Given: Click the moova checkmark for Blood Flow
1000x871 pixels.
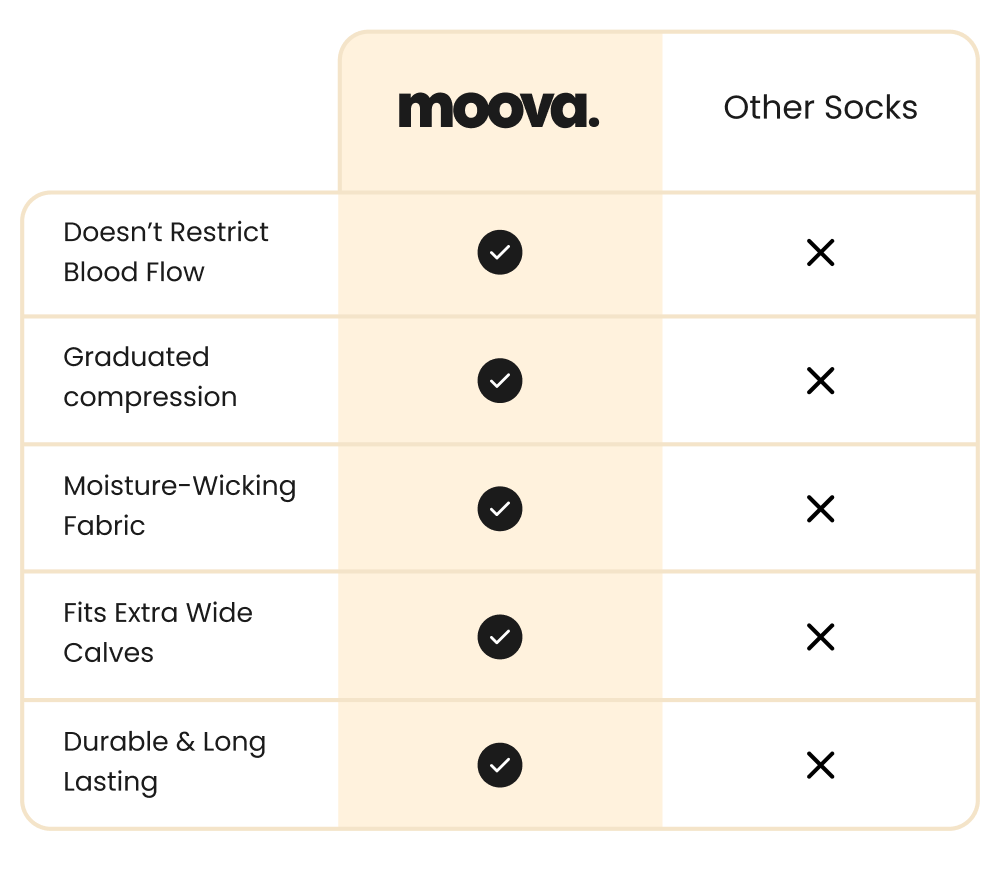Looking at the screenshot, I should [x=500, y=253].
